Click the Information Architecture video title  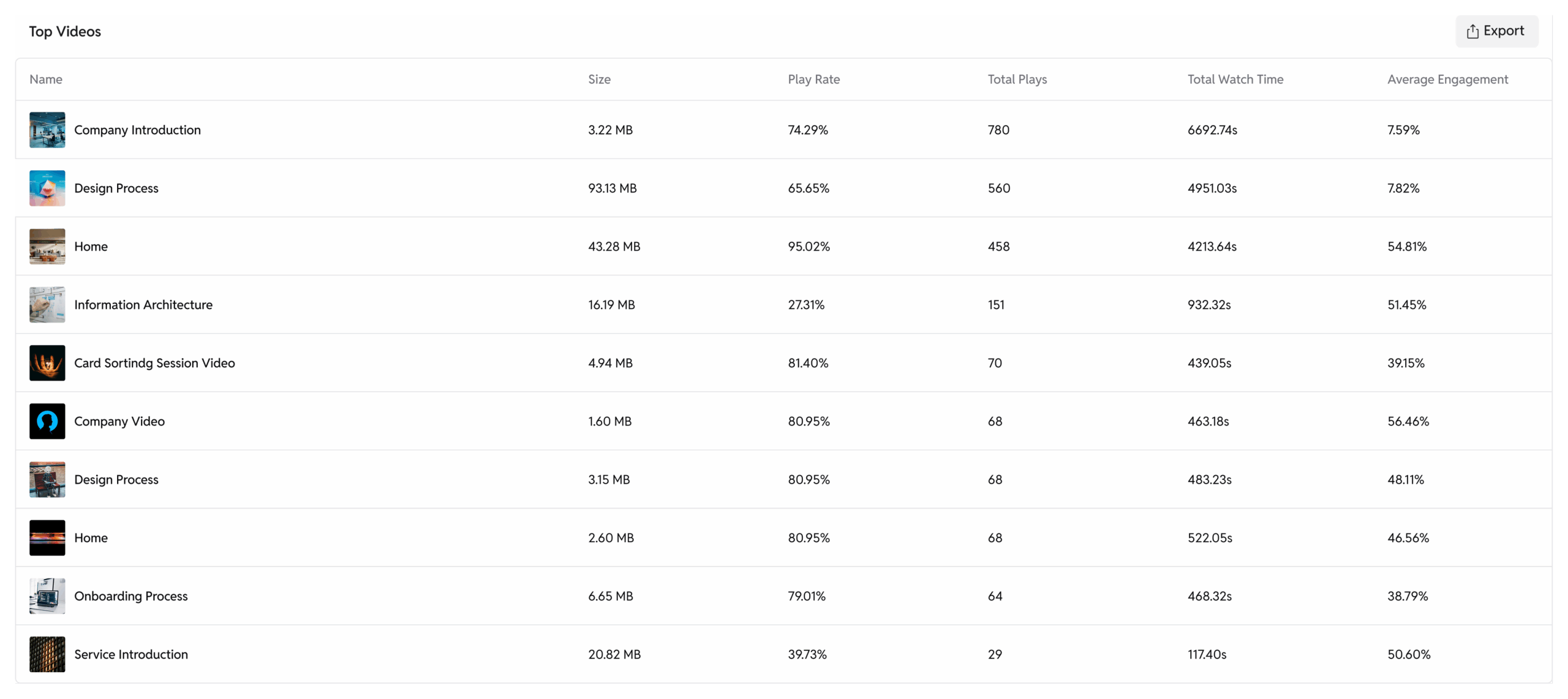[x=143, y=304]
